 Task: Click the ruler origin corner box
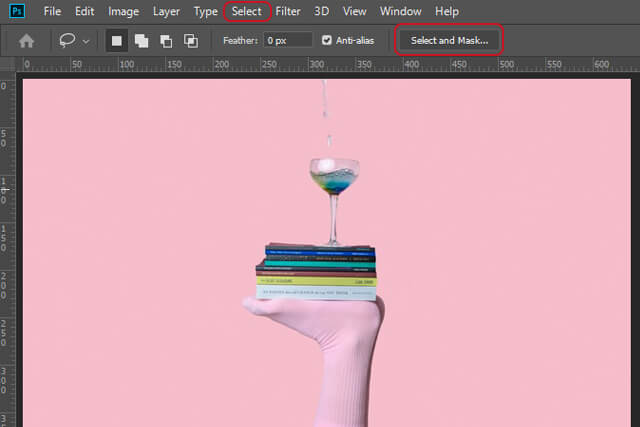point(7,64)
